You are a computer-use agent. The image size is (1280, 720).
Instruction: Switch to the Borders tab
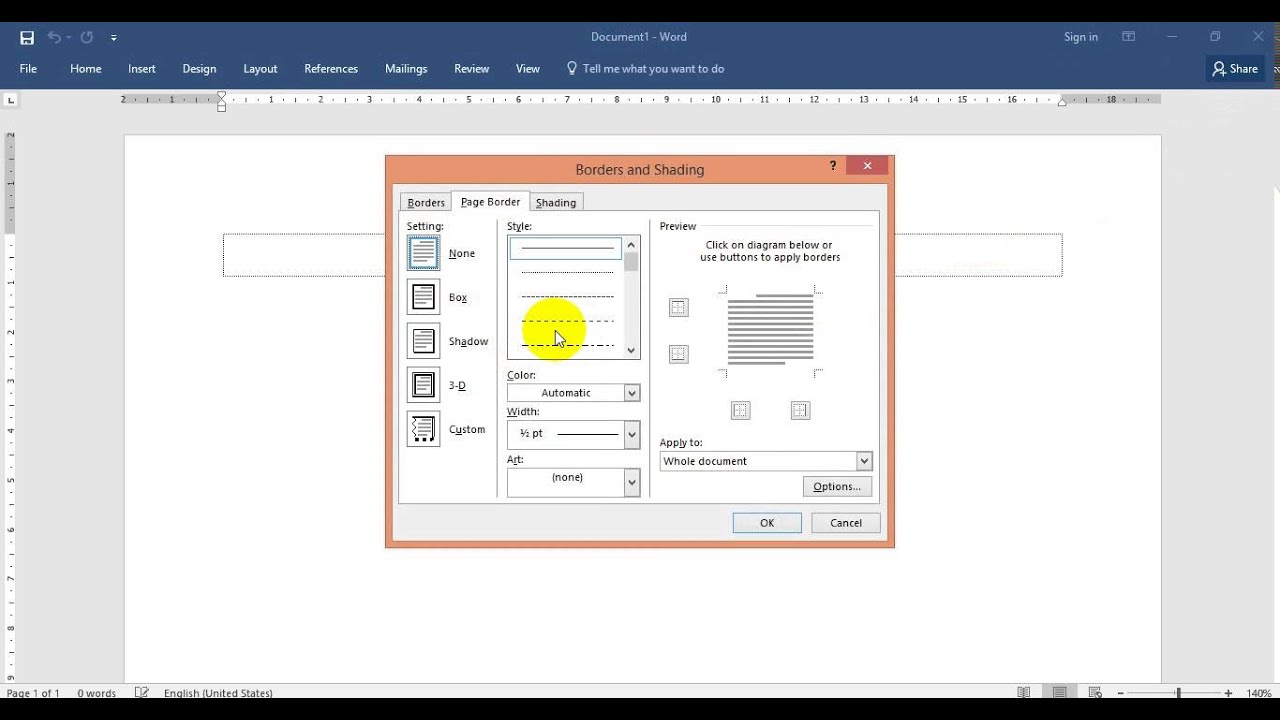click(x=426, y=203)
